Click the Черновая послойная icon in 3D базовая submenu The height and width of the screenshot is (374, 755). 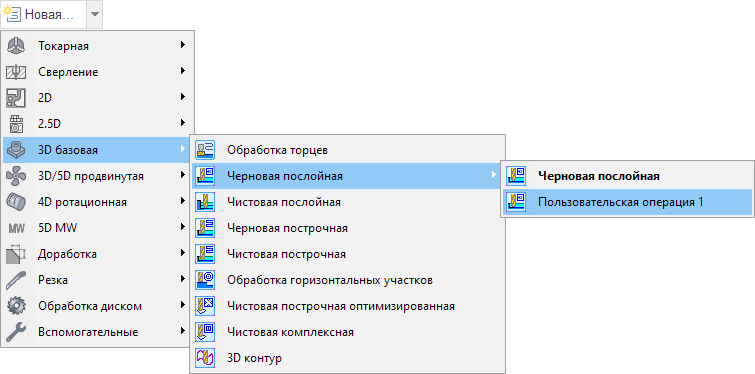205,176
